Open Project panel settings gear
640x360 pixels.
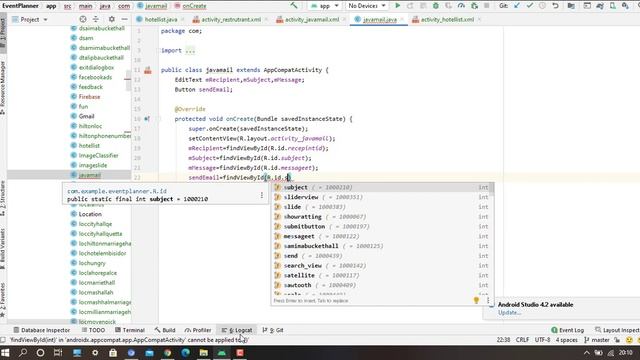coord(111,19)
